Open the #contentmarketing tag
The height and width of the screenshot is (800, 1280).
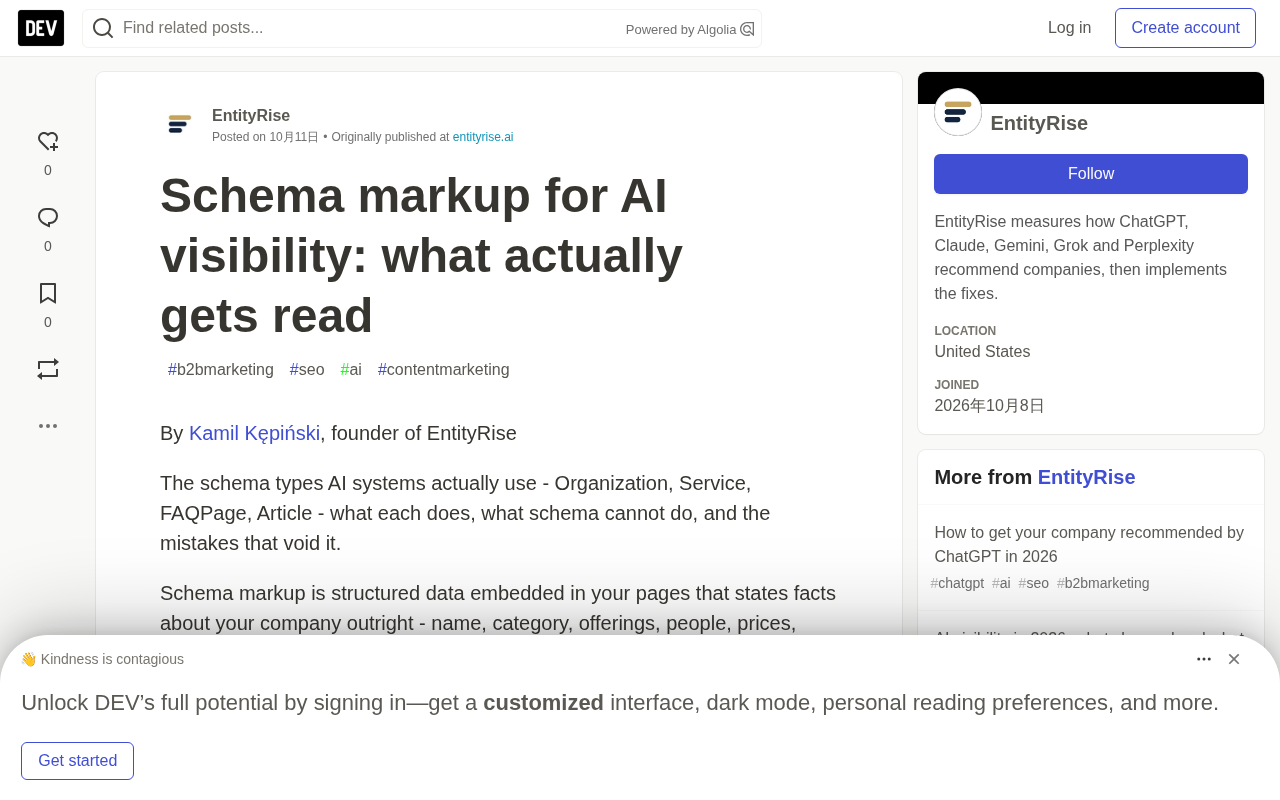[444, 370]
